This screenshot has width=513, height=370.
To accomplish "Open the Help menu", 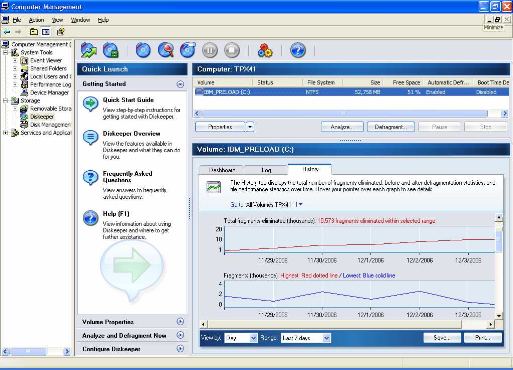I will [103, 20].
